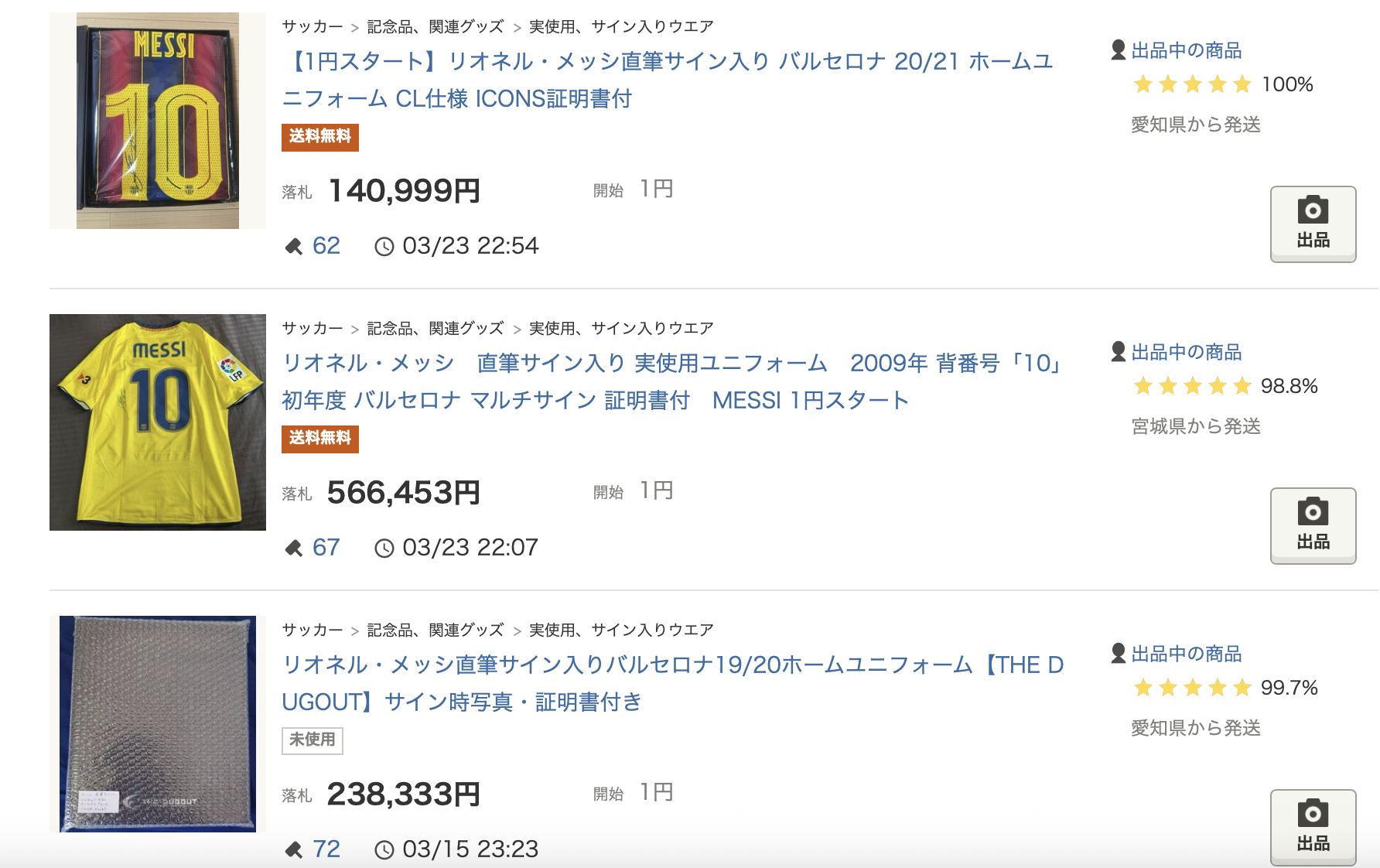The image size is (1380, 868).
Task: Open the framed Messi 10 jersey thumbnail
Action: point(158,121)
